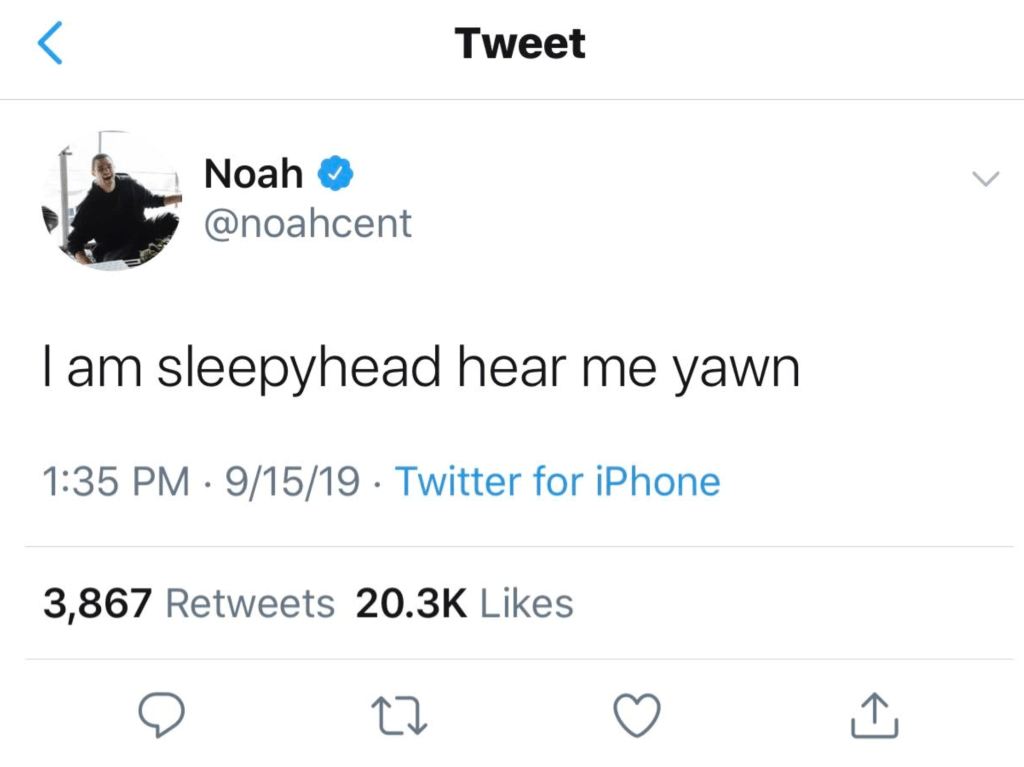The width and height of the screenshot is (1024, 767).
Task: Open Noah's profile picture
Action: 110,200
